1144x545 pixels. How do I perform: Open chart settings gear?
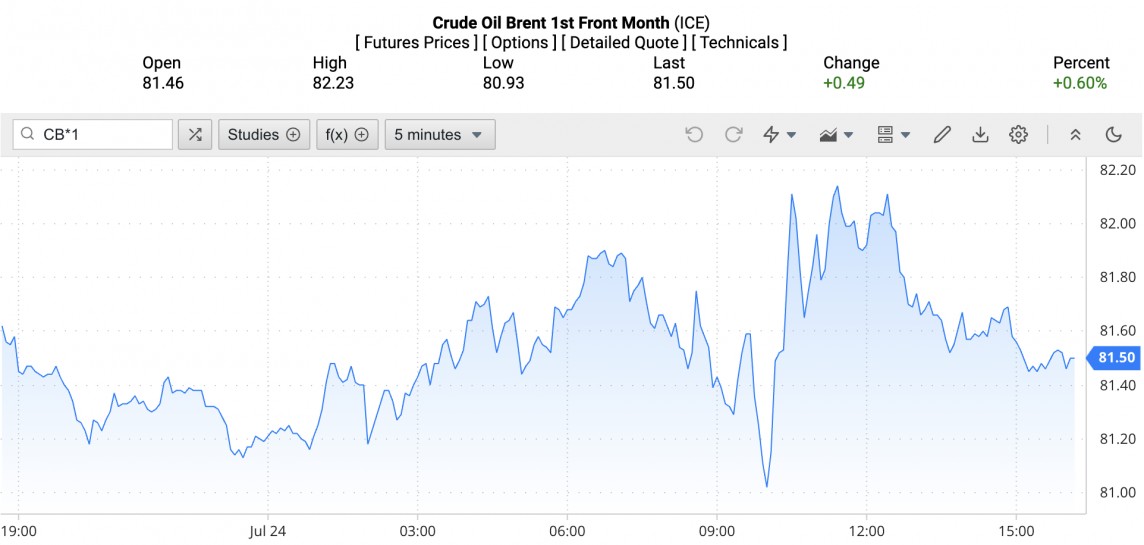coord(1018,135)
